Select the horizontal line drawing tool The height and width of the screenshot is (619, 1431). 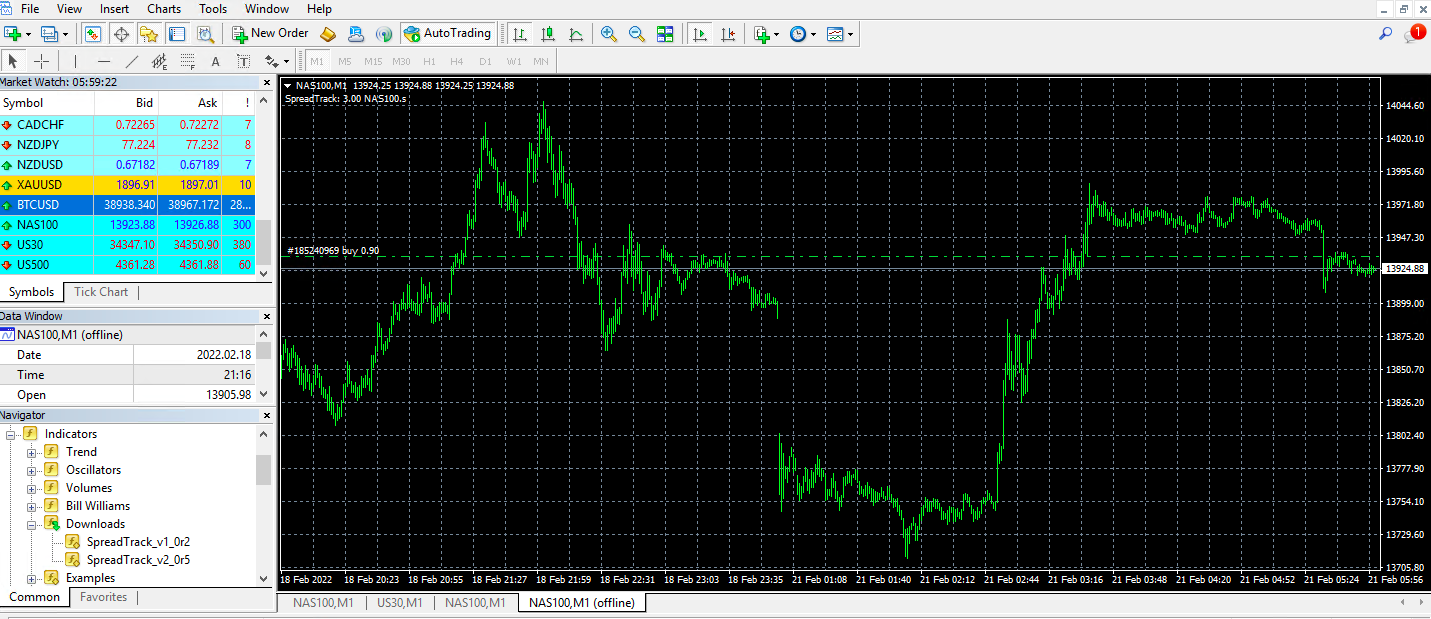click(104, 61)
